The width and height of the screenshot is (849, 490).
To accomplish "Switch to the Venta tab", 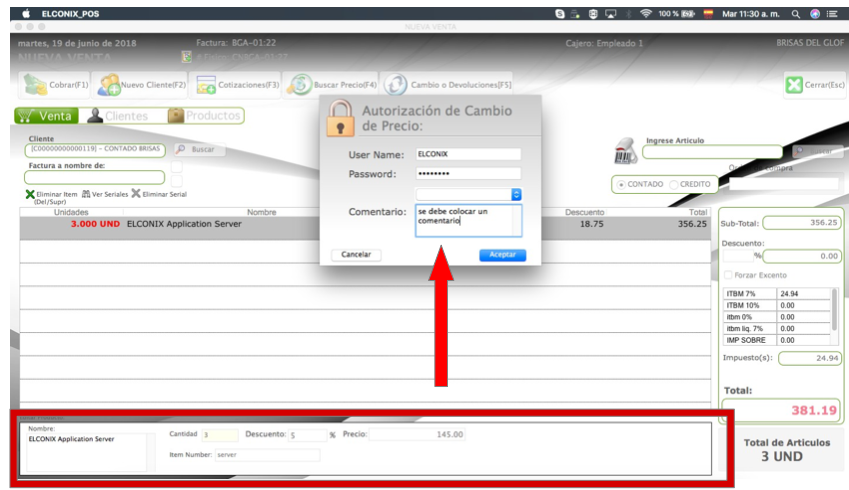I will 46,115.
